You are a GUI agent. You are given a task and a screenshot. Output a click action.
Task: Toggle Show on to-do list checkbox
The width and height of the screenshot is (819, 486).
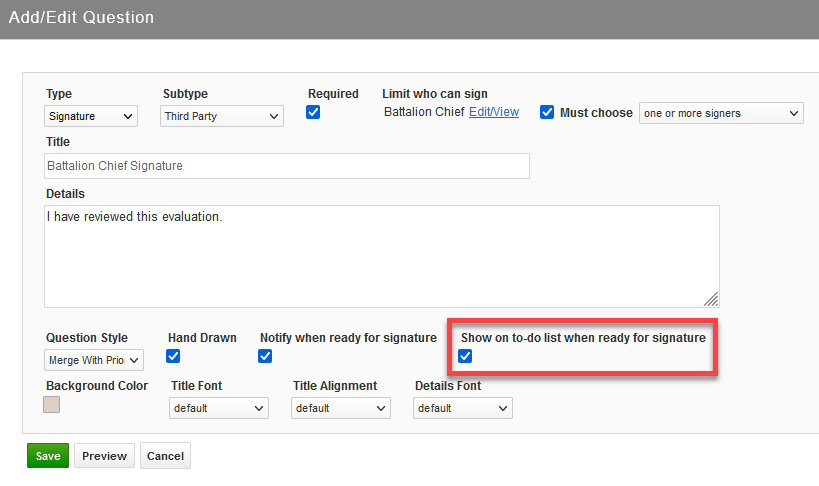click(x=465, y=356)
